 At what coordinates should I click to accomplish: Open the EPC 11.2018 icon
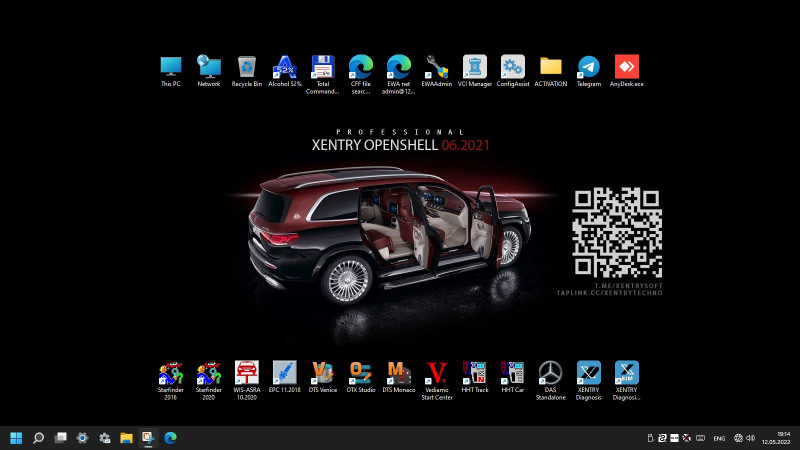[285, 374]
